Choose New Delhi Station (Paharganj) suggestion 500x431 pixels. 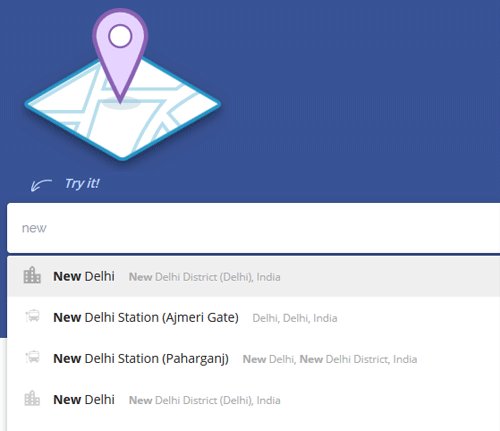pos(254,358)
